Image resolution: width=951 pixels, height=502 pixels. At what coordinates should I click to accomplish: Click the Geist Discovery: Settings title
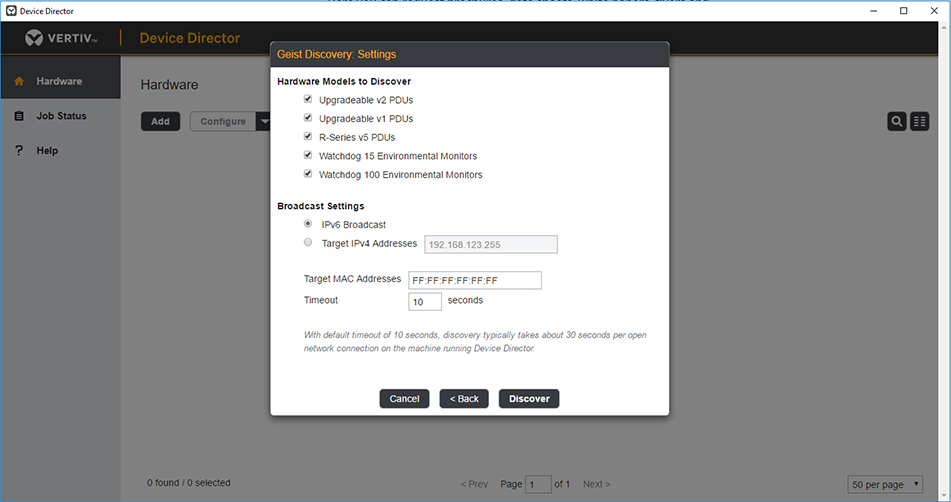(x=337, y=54)
